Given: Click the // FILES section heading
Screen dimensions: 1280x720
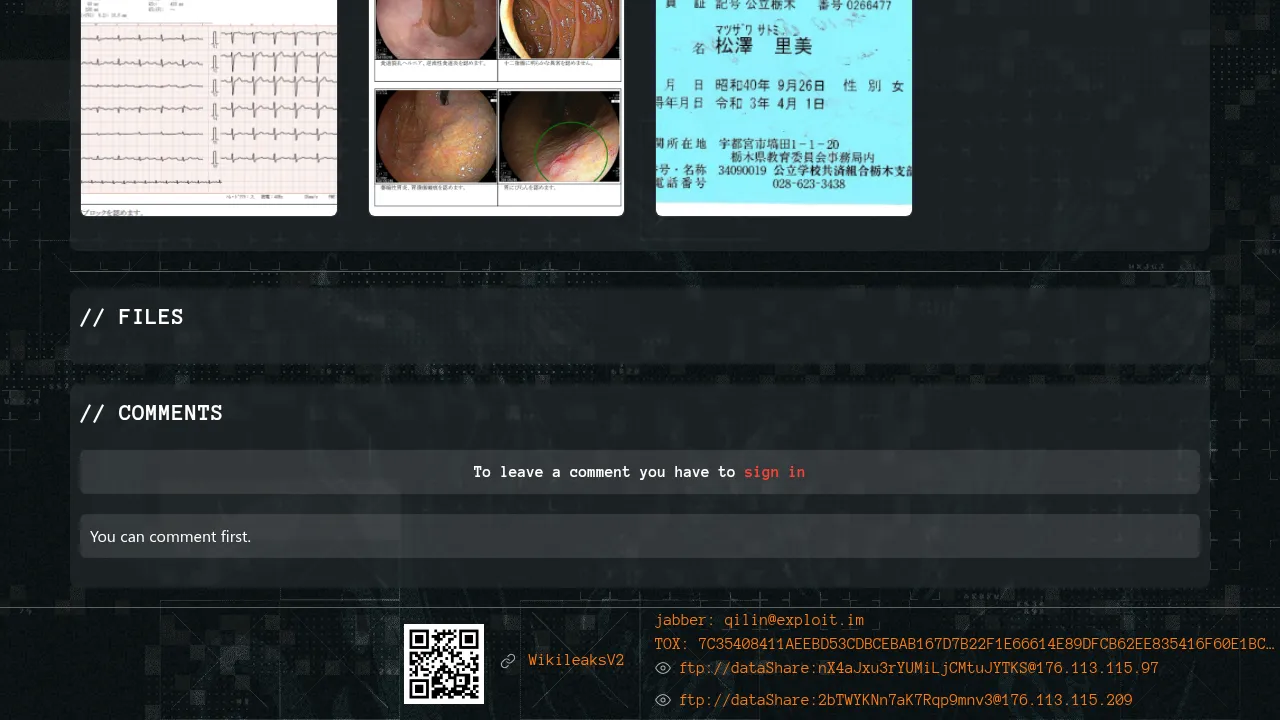Looking at the screenshot, I should point(132,317).
